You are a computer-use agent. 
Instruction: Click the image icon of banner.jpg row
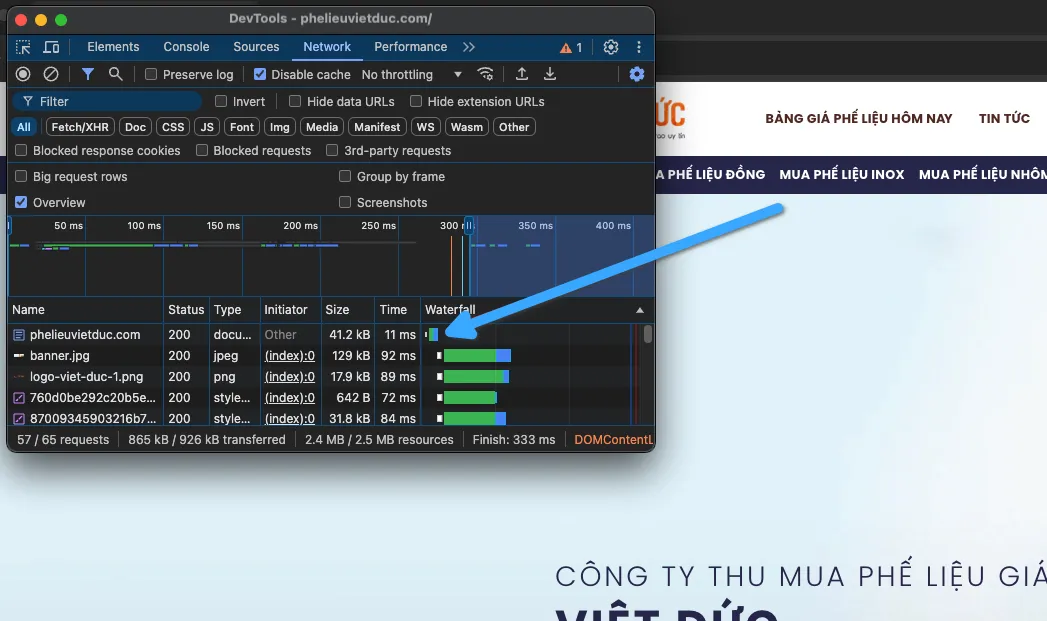(x=19, y=356)
